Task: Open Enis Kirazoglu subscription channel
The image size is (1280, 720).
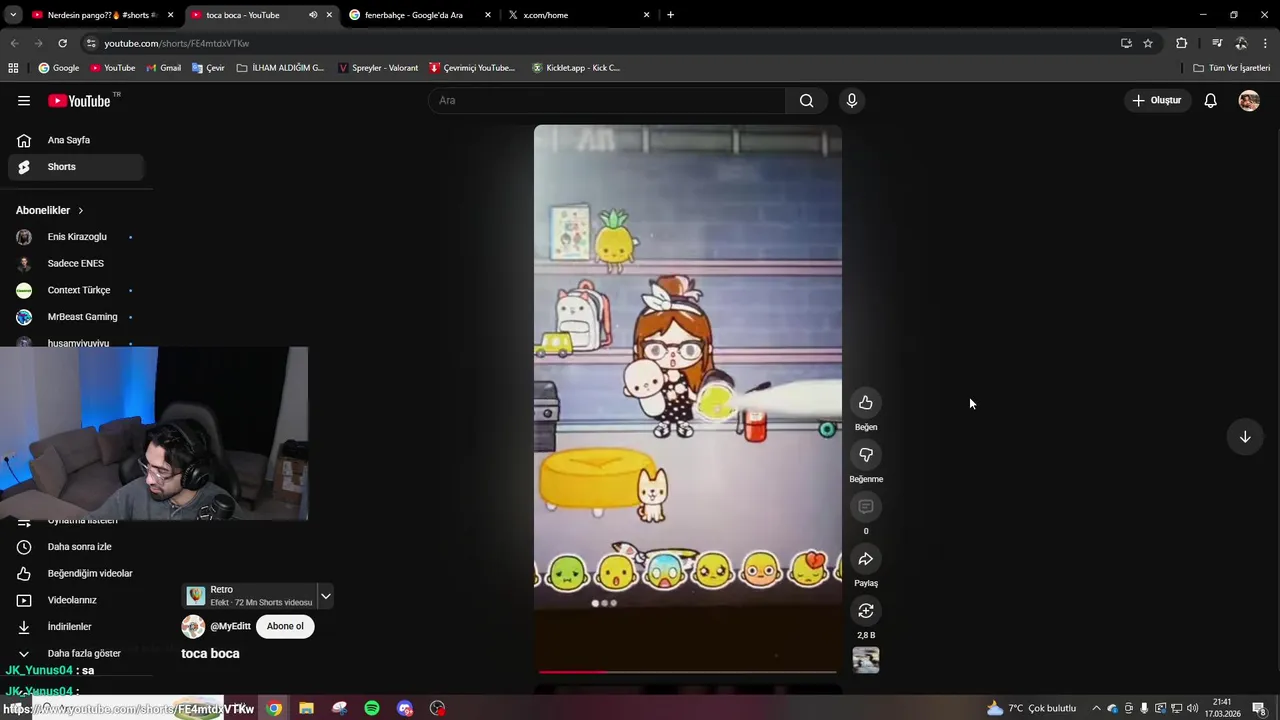Action: [76, 237]
